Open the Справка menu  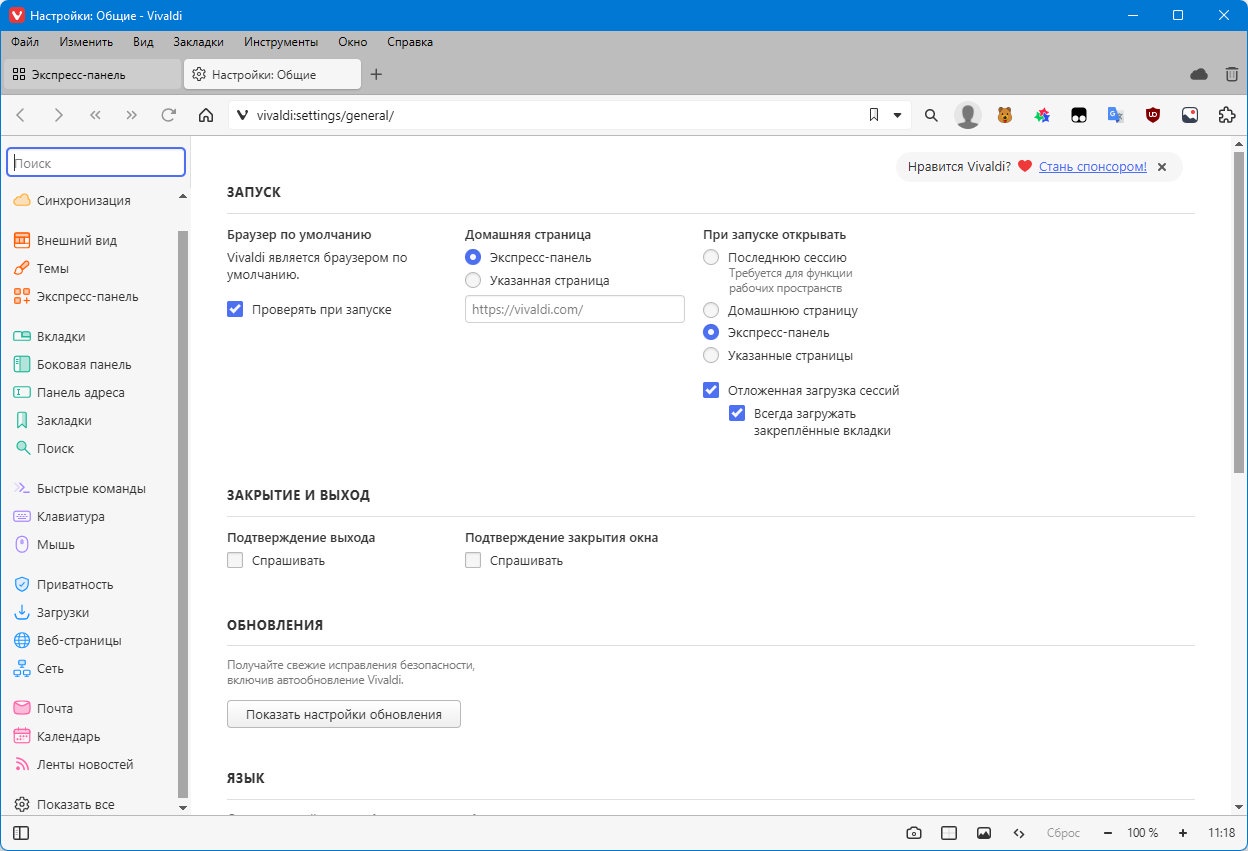409,42
